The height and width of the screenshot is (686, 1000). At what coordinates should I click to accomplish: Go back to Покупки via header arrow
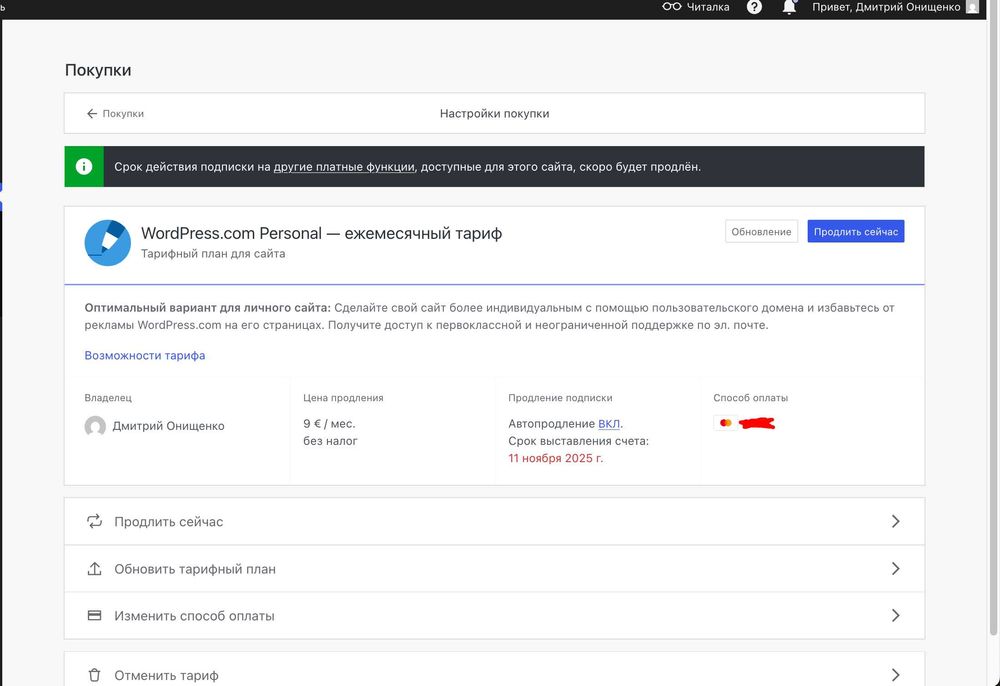[x=92, y=114]
